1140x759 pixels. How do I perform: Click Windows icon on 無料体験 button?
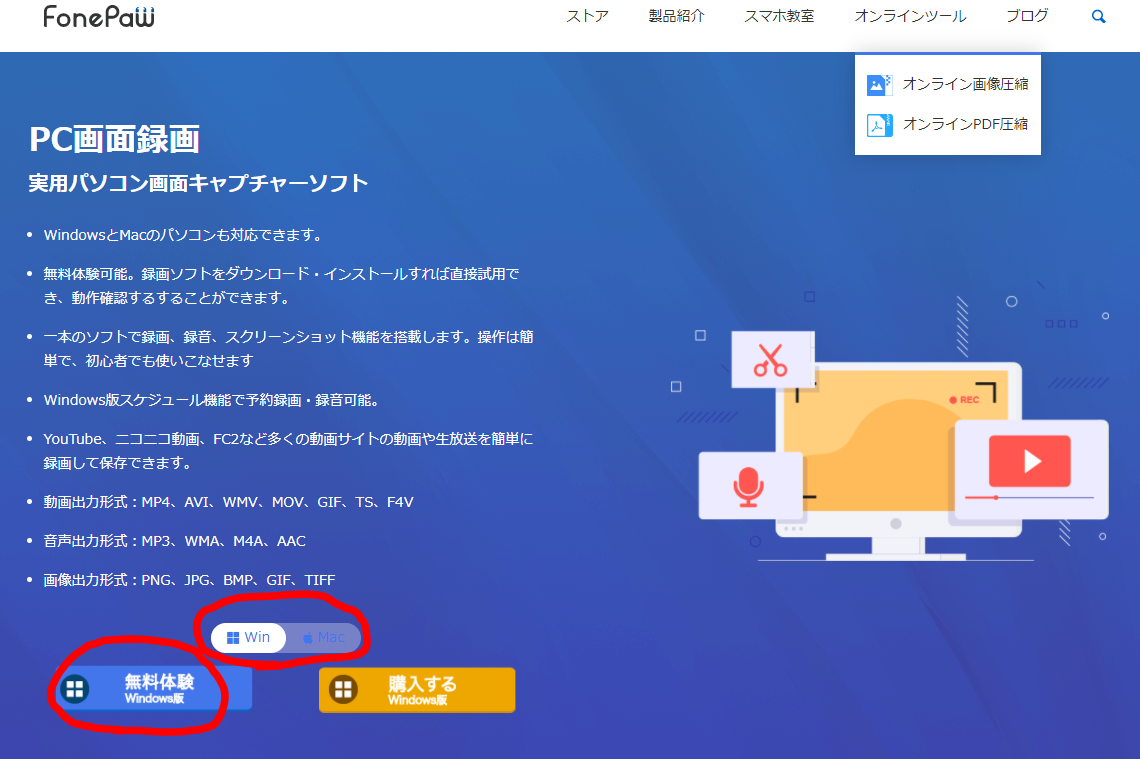pos(75,688)
